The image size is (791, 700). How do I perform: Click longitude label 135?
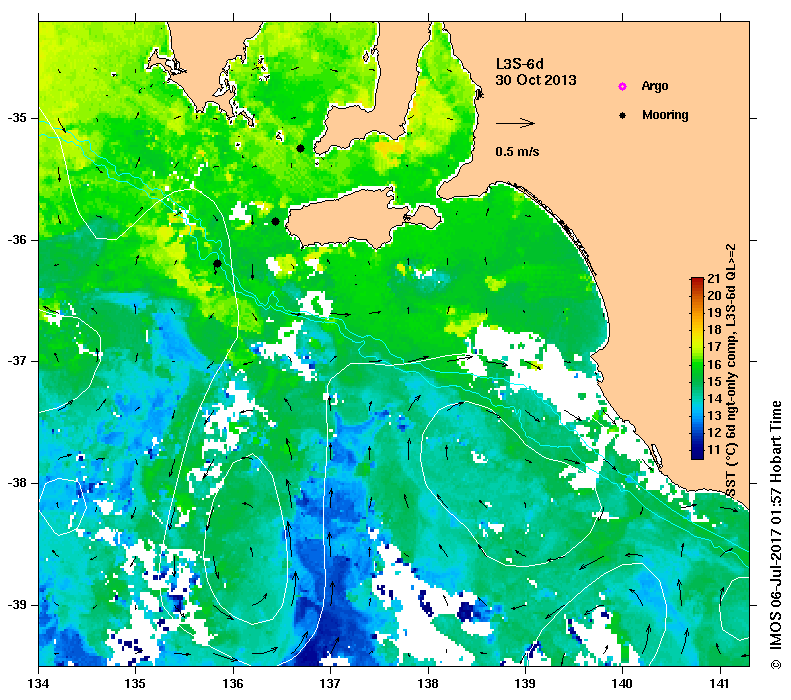[x=136, y=684]
